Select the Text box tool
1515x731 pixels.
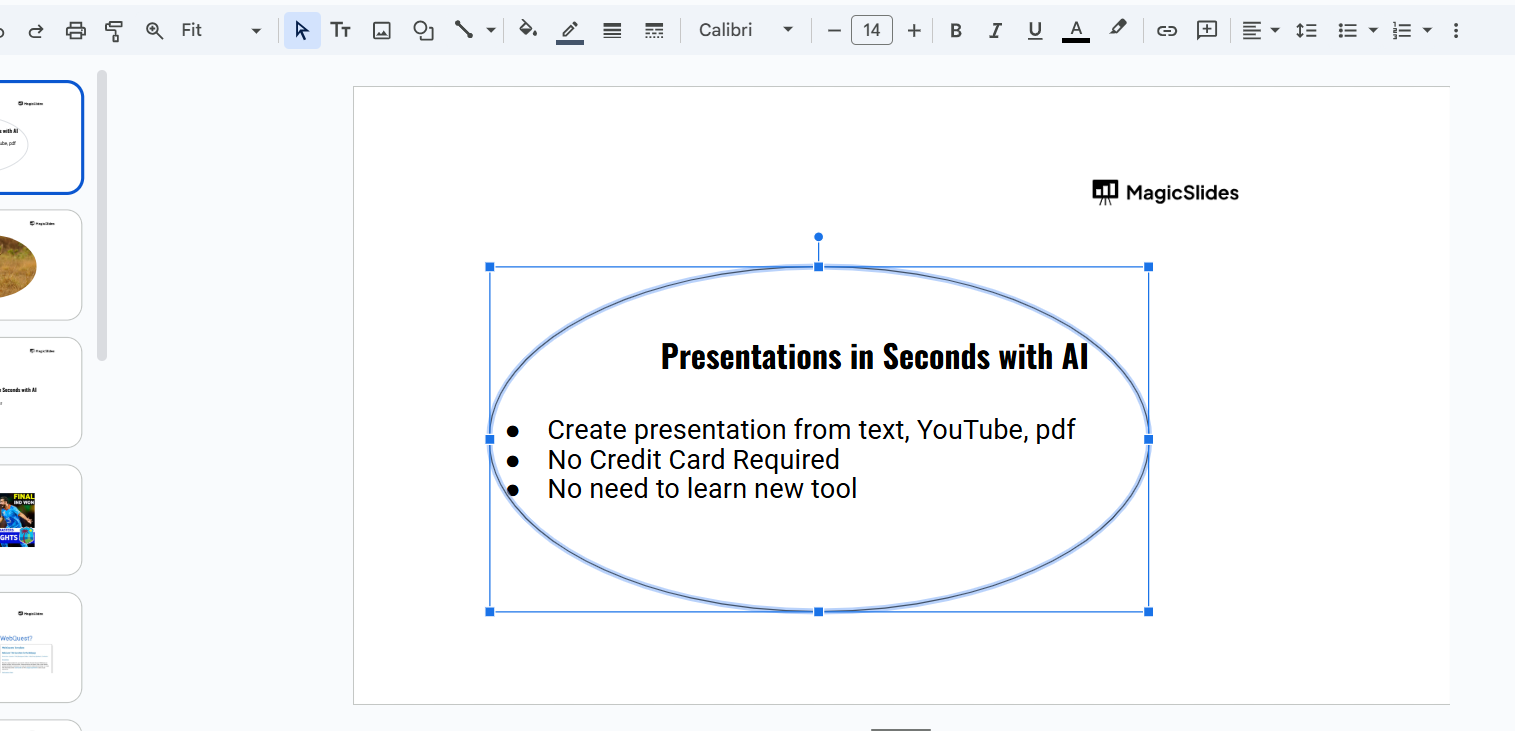tap(341, 31)
